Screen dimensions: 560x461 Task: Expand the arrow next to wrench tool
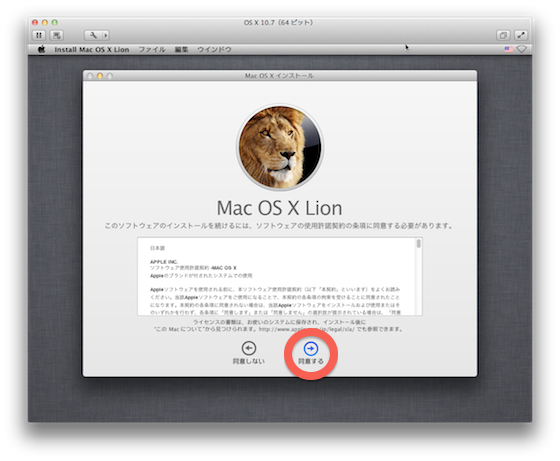(x=105, y=35)
